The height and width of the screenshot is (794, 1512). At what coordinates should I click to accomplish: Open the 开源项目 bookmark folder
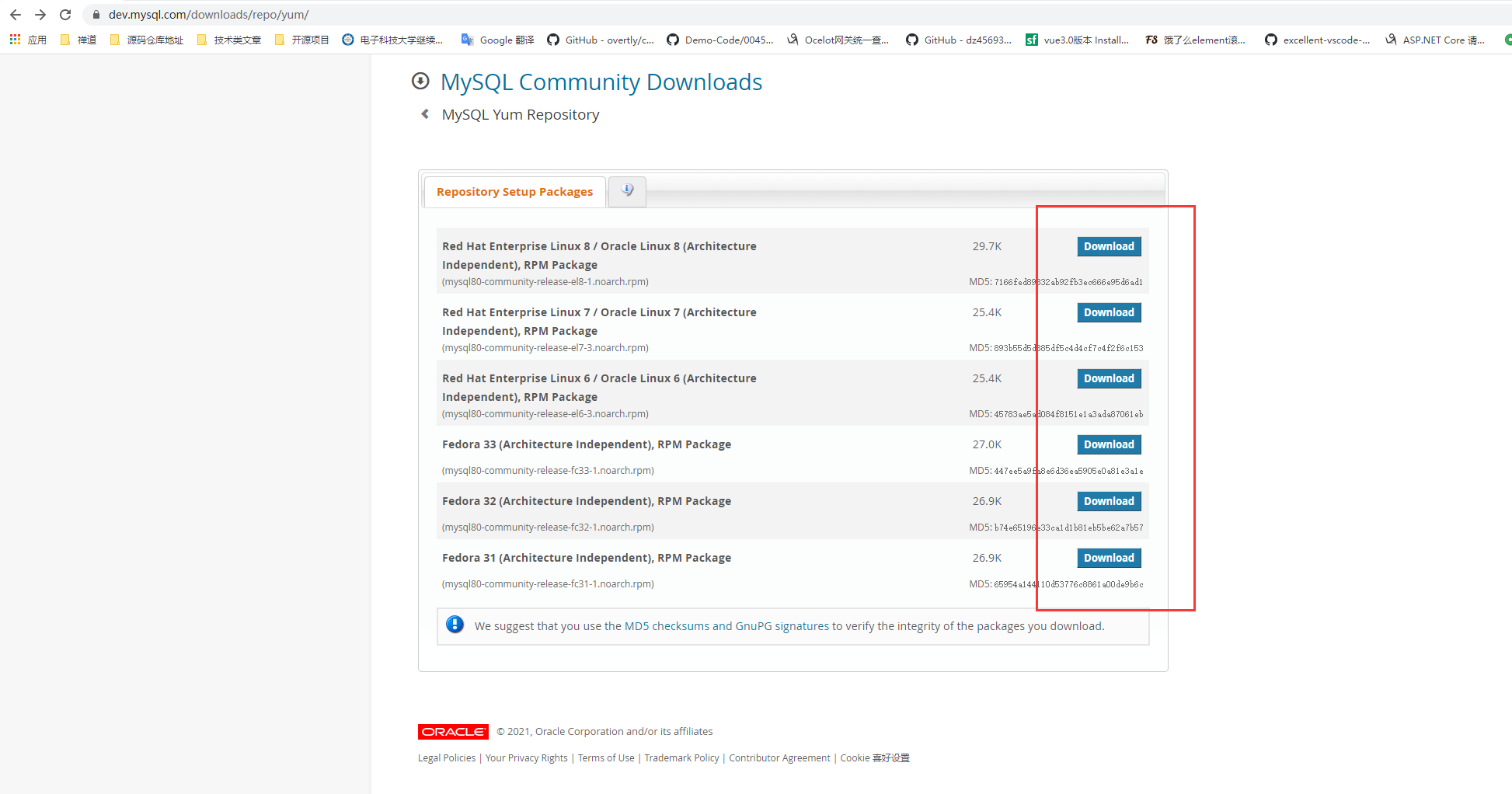tap(302, 40)
